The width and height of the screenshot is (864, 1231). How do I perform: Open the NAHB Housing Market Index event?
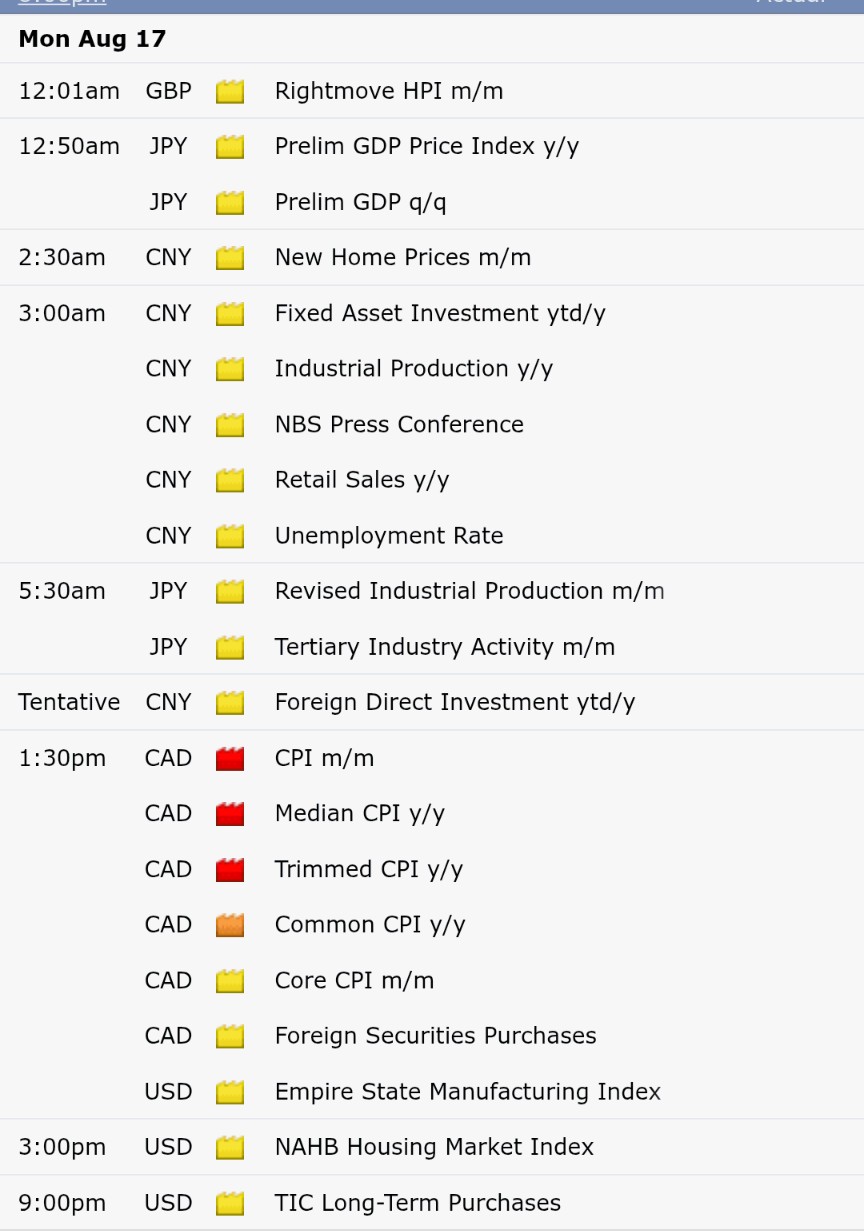click(434, 1147)
